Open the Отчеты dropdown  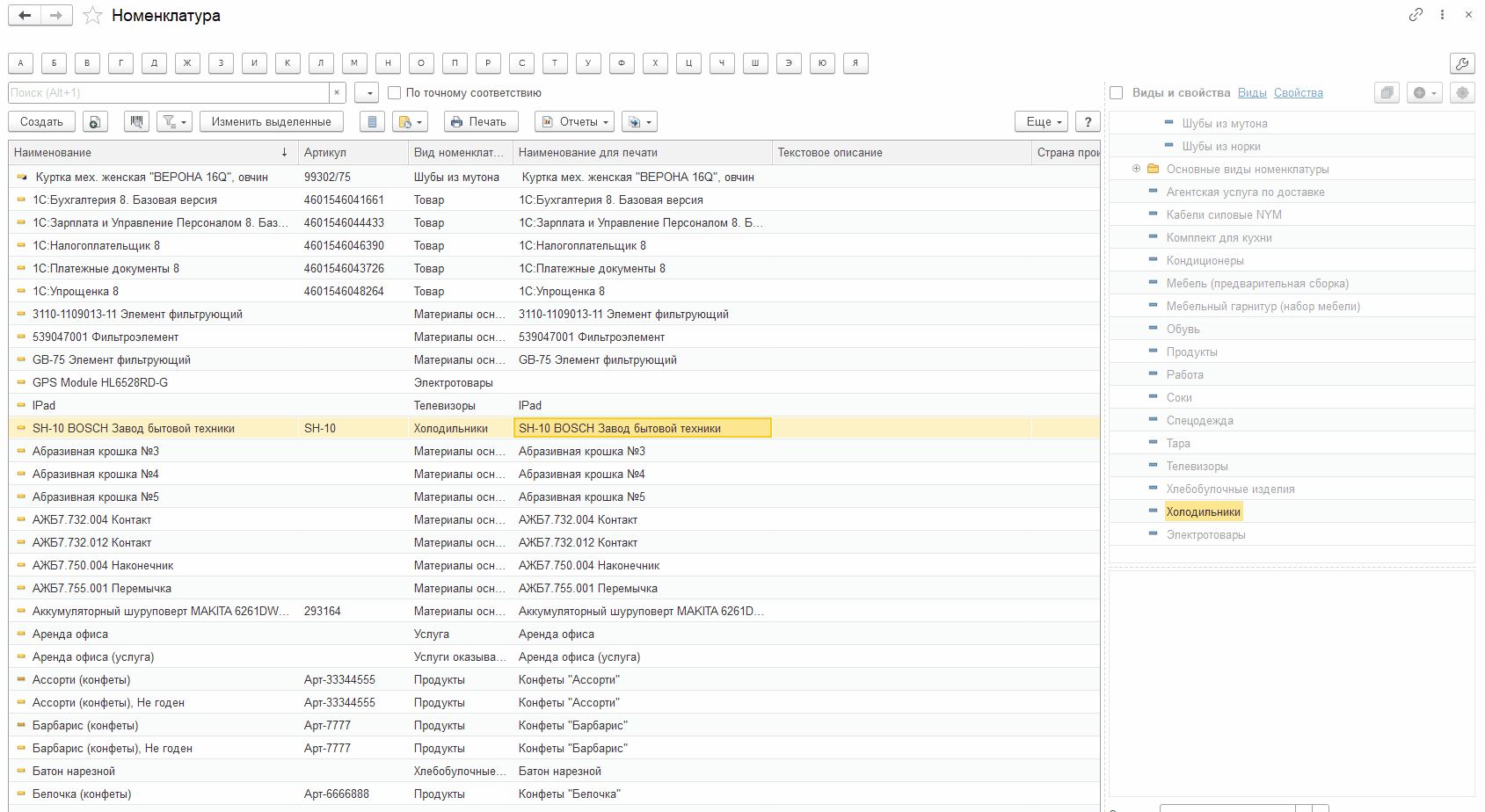pyautogui.click(x=574, y=122)
